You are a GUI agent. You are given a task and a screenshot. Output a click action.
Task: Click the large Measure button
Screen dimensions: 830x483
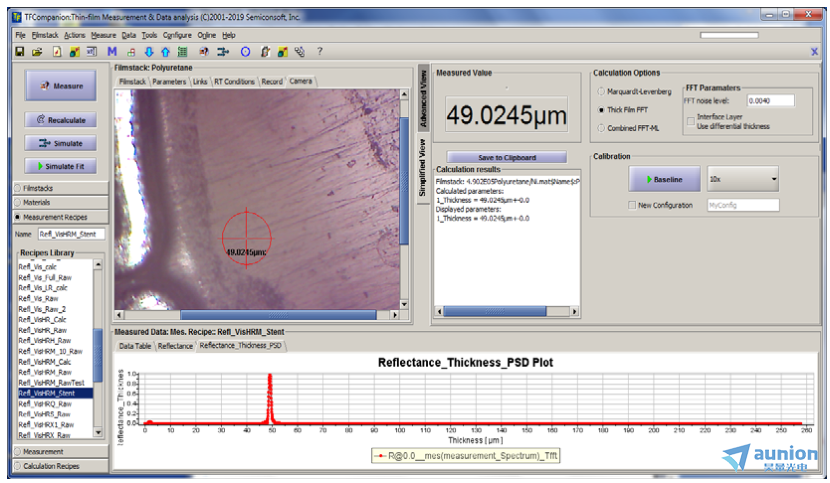(x=60, y=86)
